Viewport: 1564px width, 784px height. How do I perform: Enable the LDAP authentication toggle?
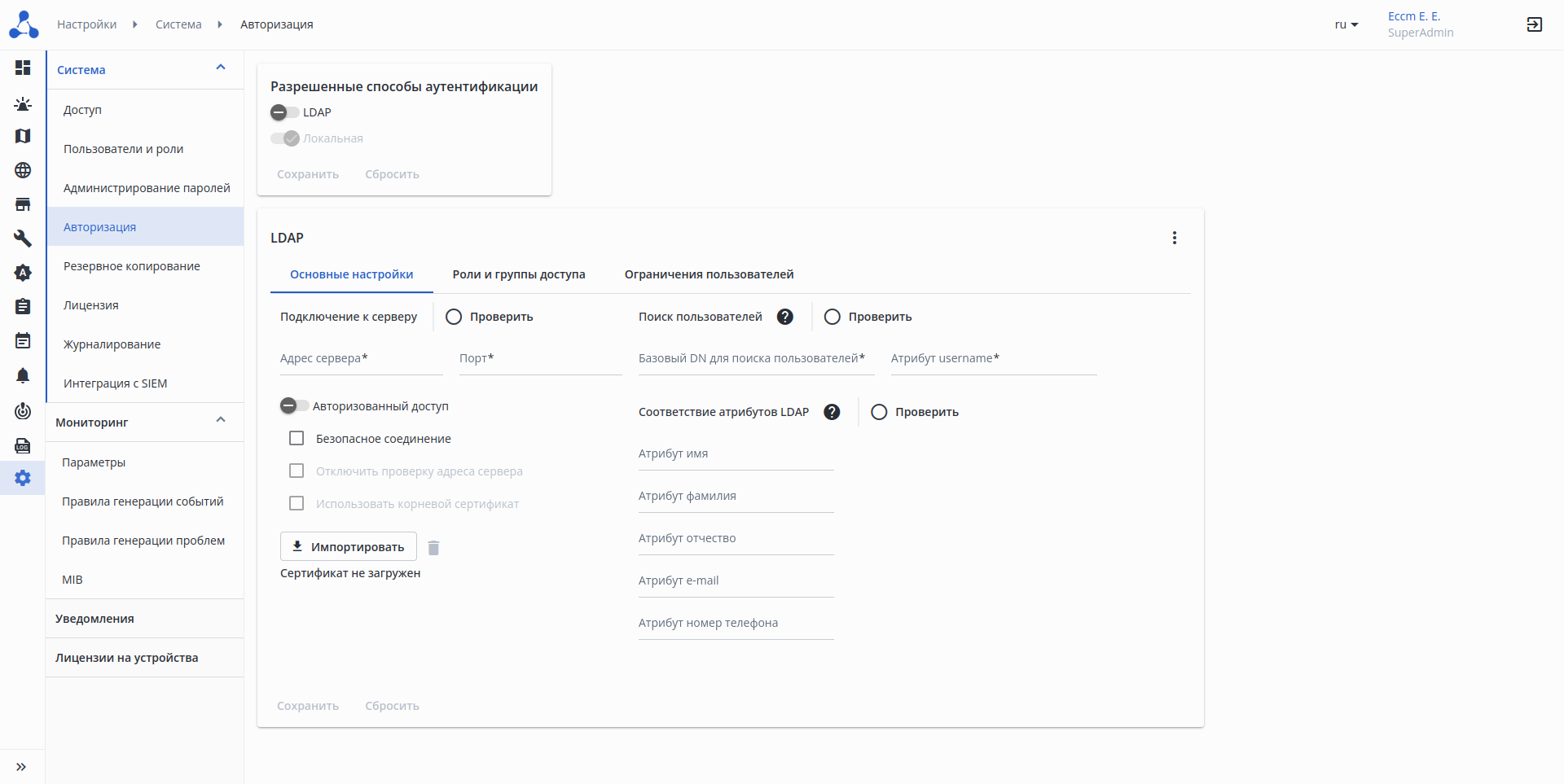(x=284, y=112)
